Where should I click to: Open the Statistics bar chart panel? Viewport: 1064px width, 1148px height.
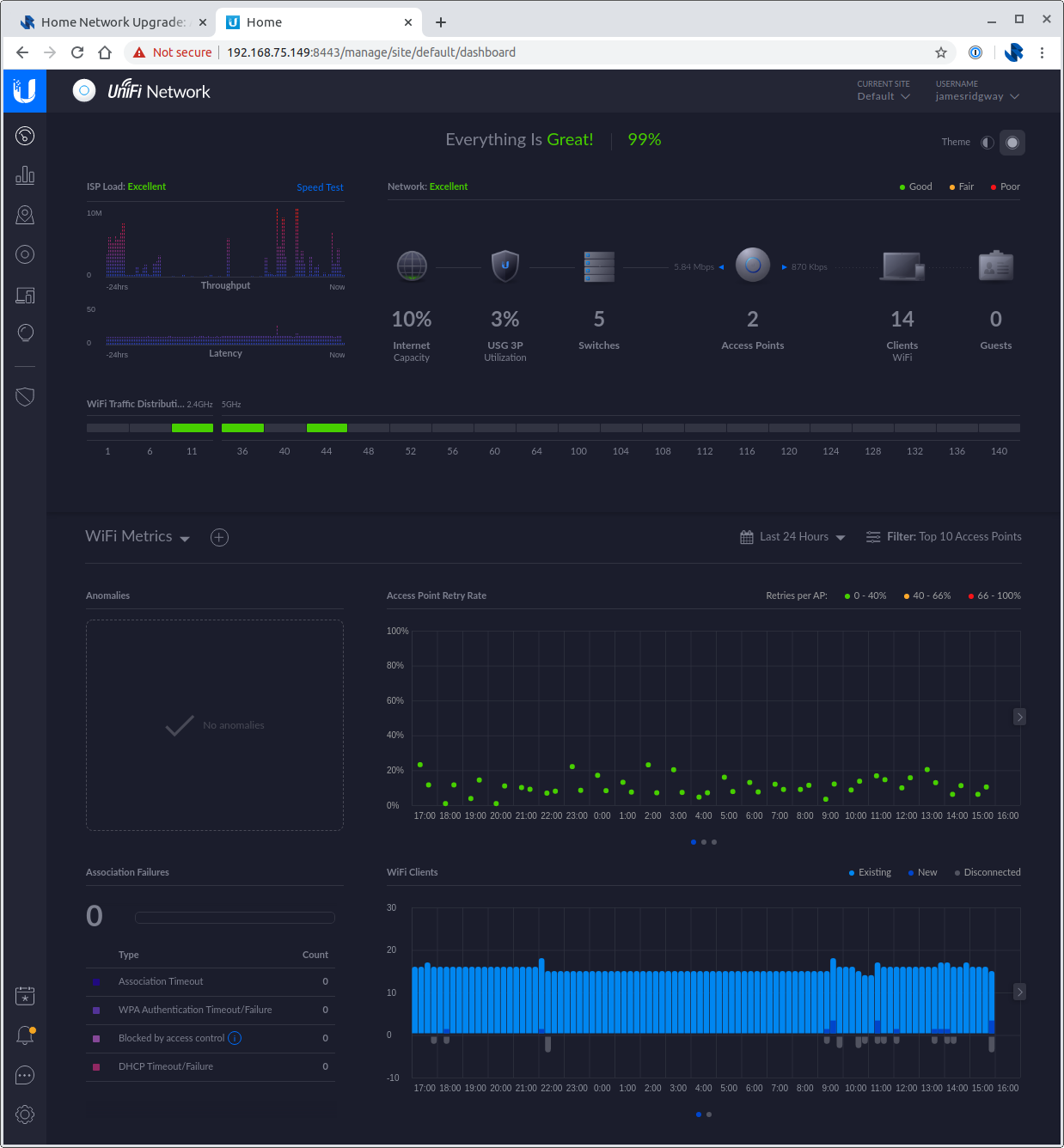(x=24, y=174)
